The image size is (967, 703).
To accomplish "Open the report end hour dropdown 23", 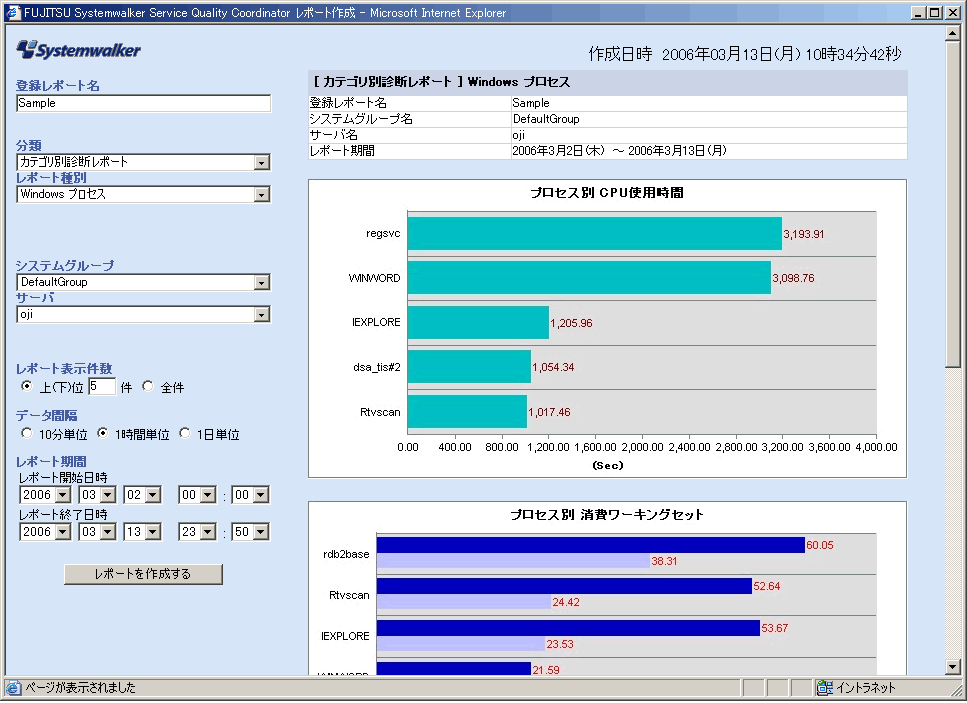I will coord(197,532).
